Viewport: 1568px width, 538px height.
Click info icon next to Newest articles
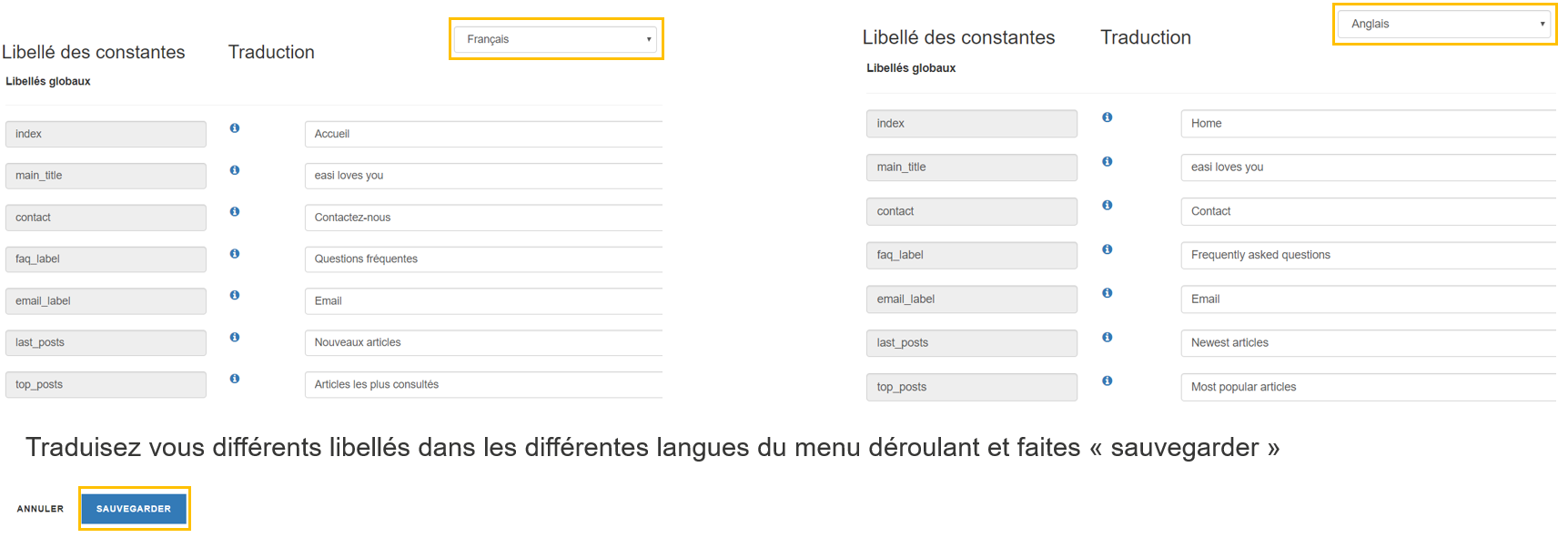(x=1107, y=337)
